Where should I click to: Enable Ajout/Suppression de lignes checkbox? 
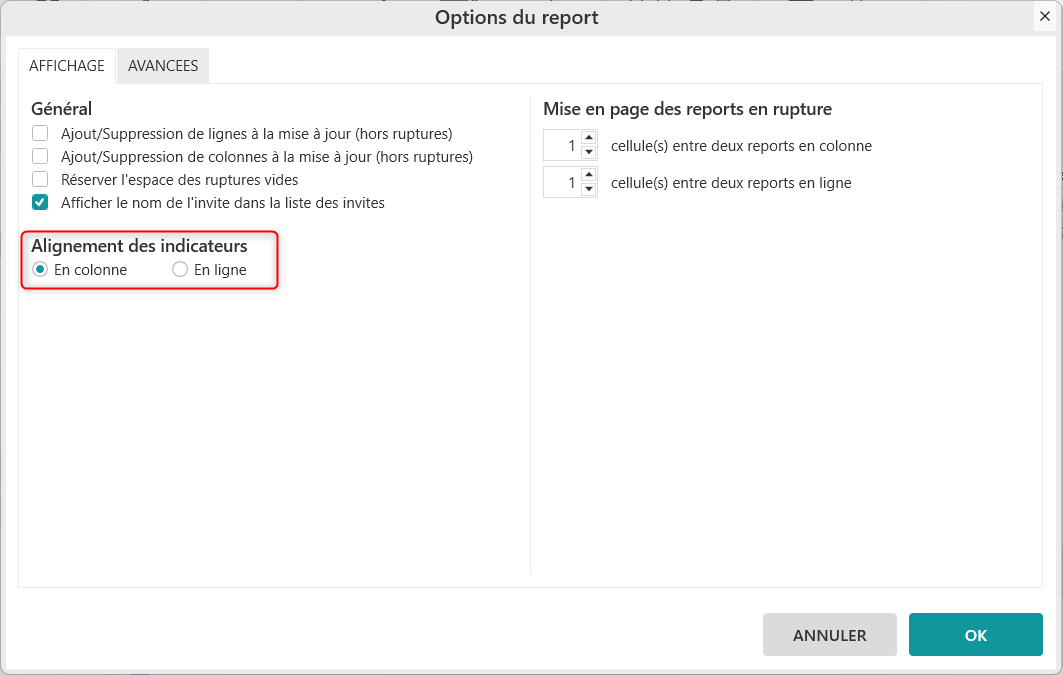coord(40,133)
